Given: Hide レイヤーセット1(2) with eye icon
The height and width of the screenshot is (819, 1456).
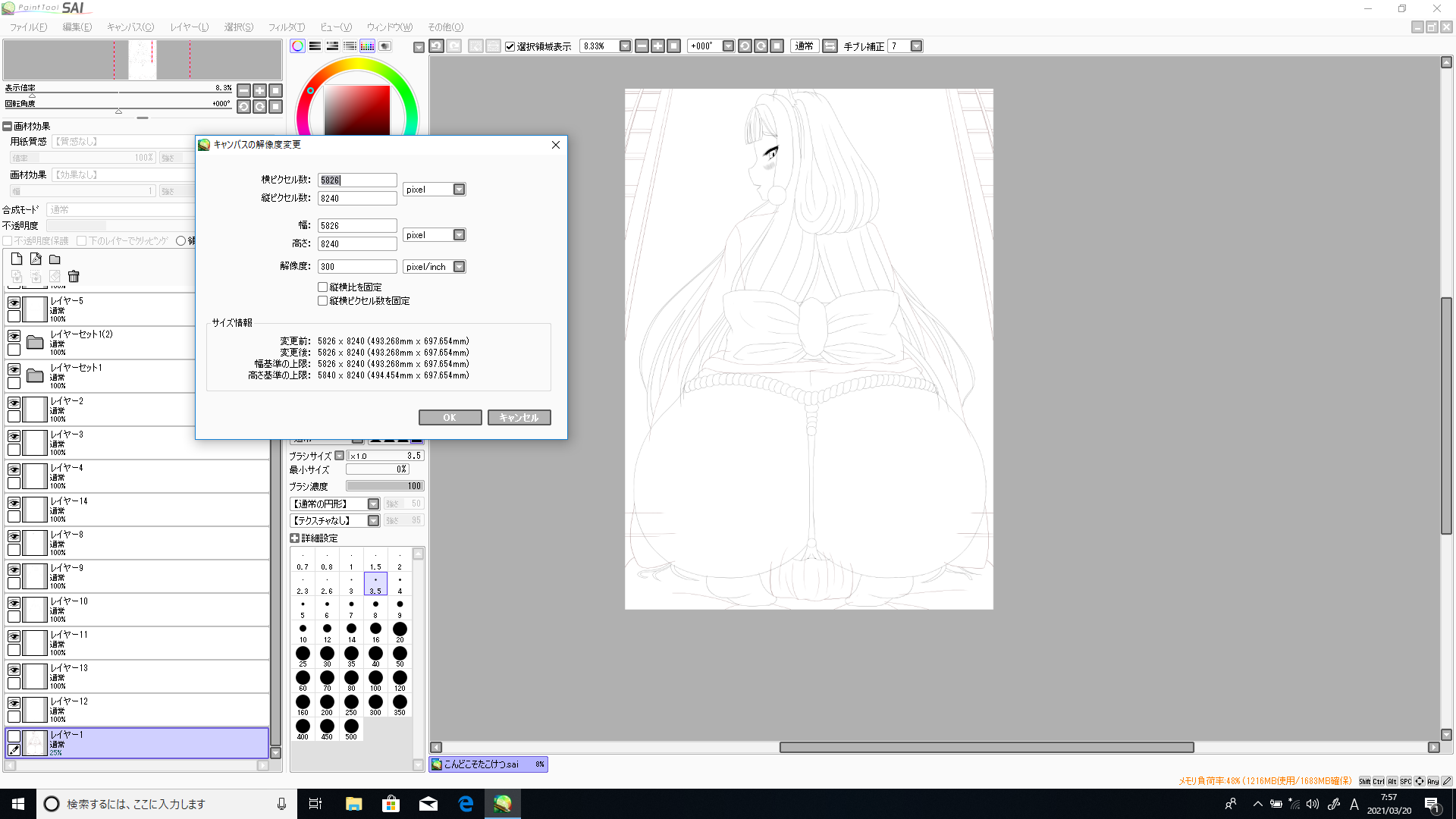Looking at the screenshot, I should pos(14,335).
